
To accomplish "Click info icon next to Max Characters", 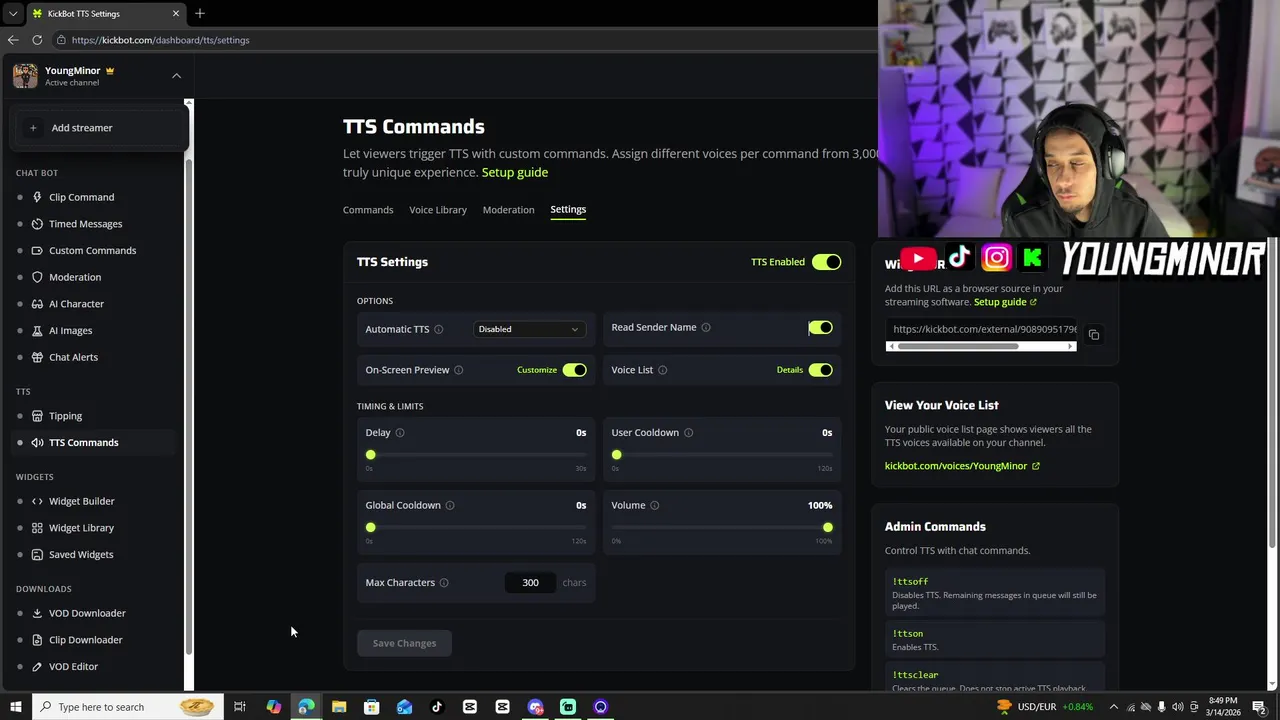I will pos(444,582).
